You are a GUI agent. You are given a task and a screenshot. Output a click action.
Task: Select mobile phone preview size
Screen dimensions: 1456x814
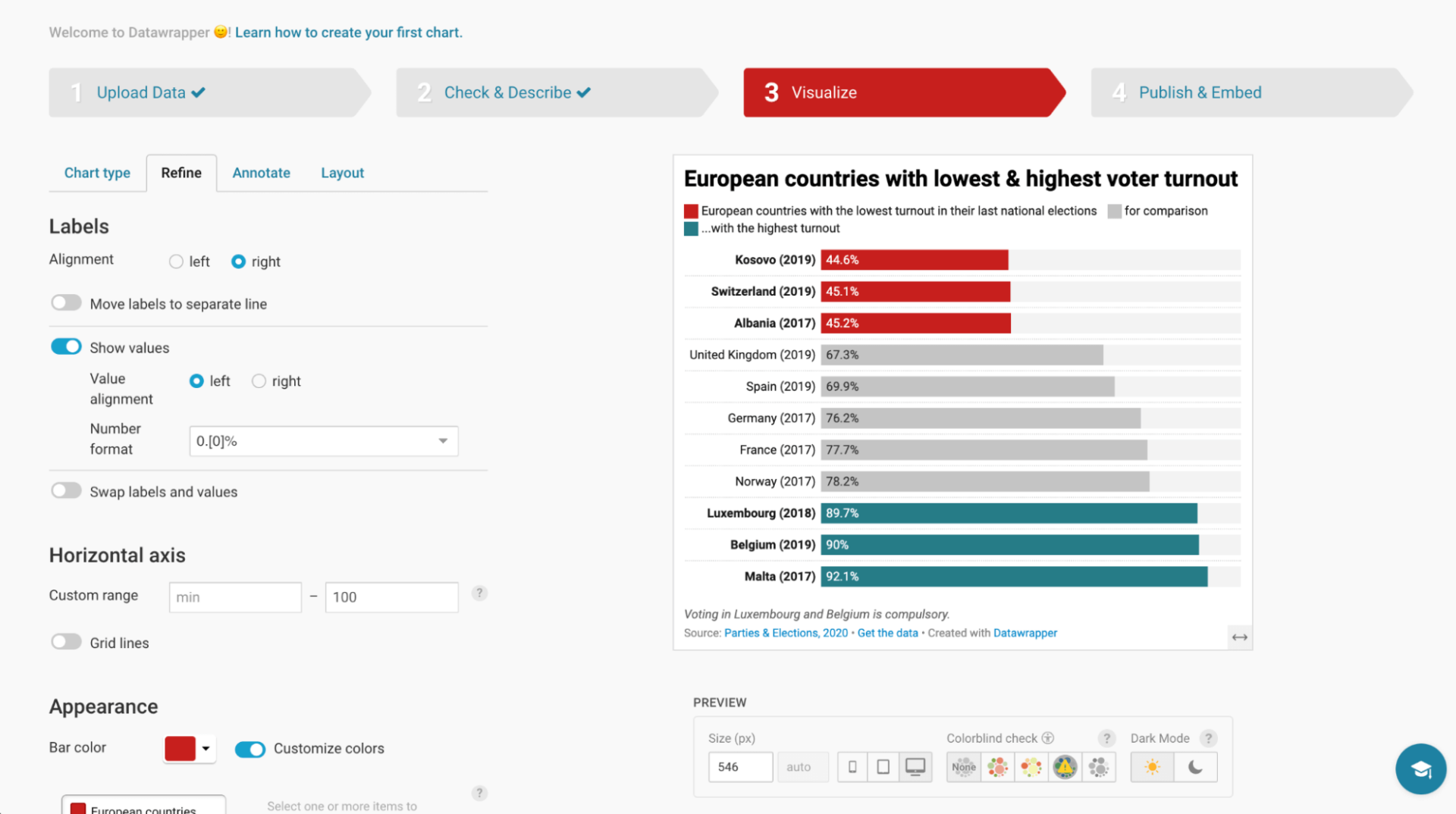pos(852,767)
